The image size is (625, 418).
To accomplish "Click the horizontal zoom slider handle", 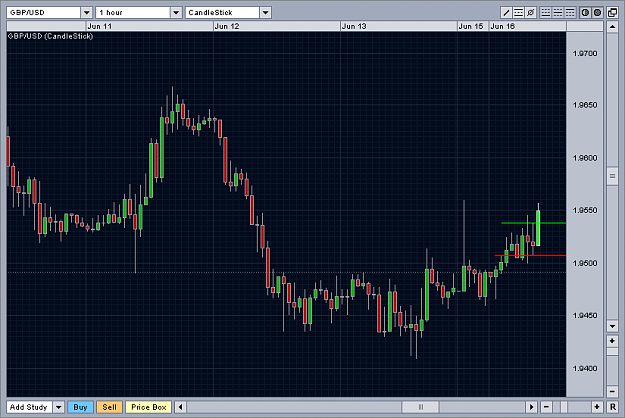I will (564, 407).
